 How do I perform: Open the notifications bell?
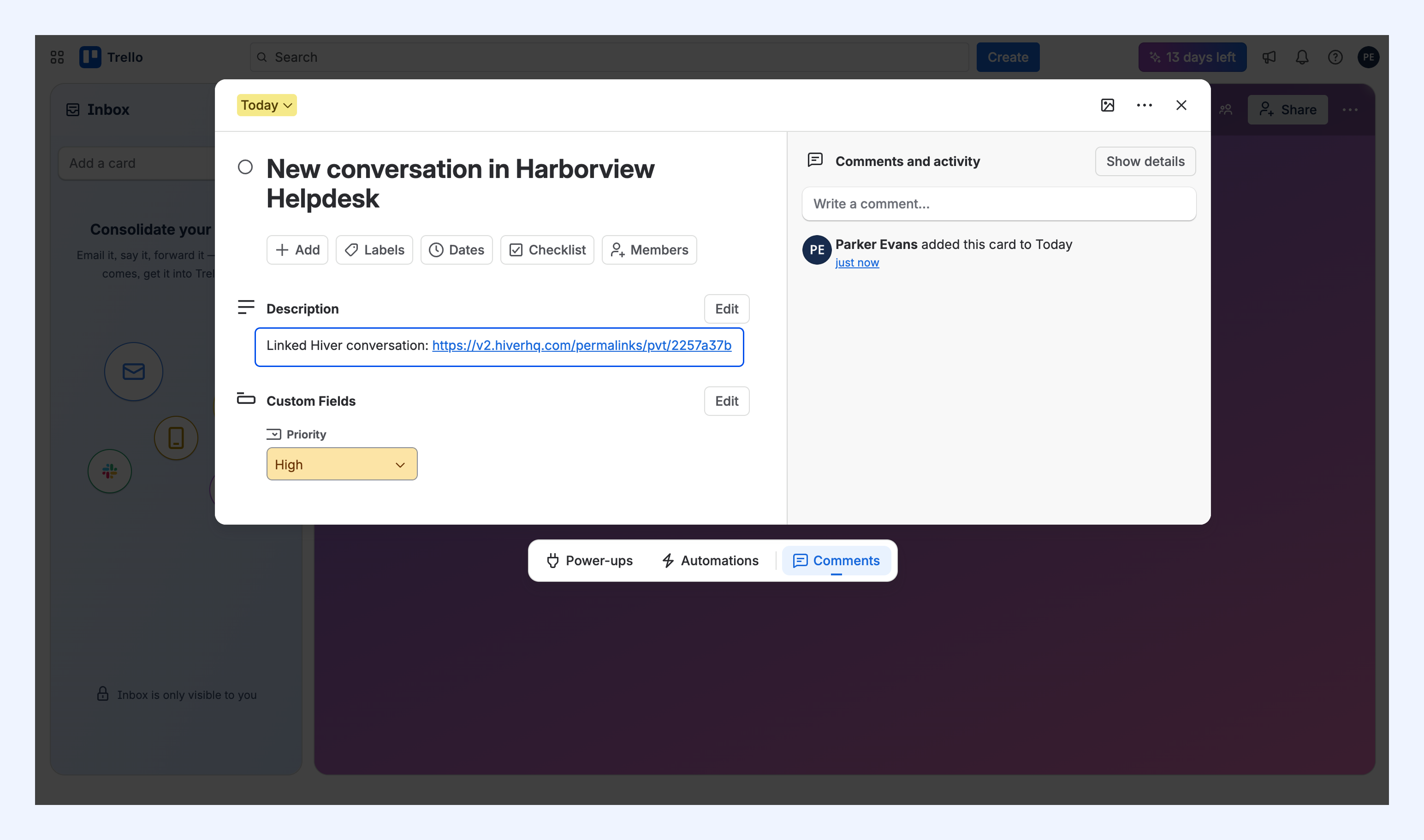pyautogui.click(x=1302, y=57)
